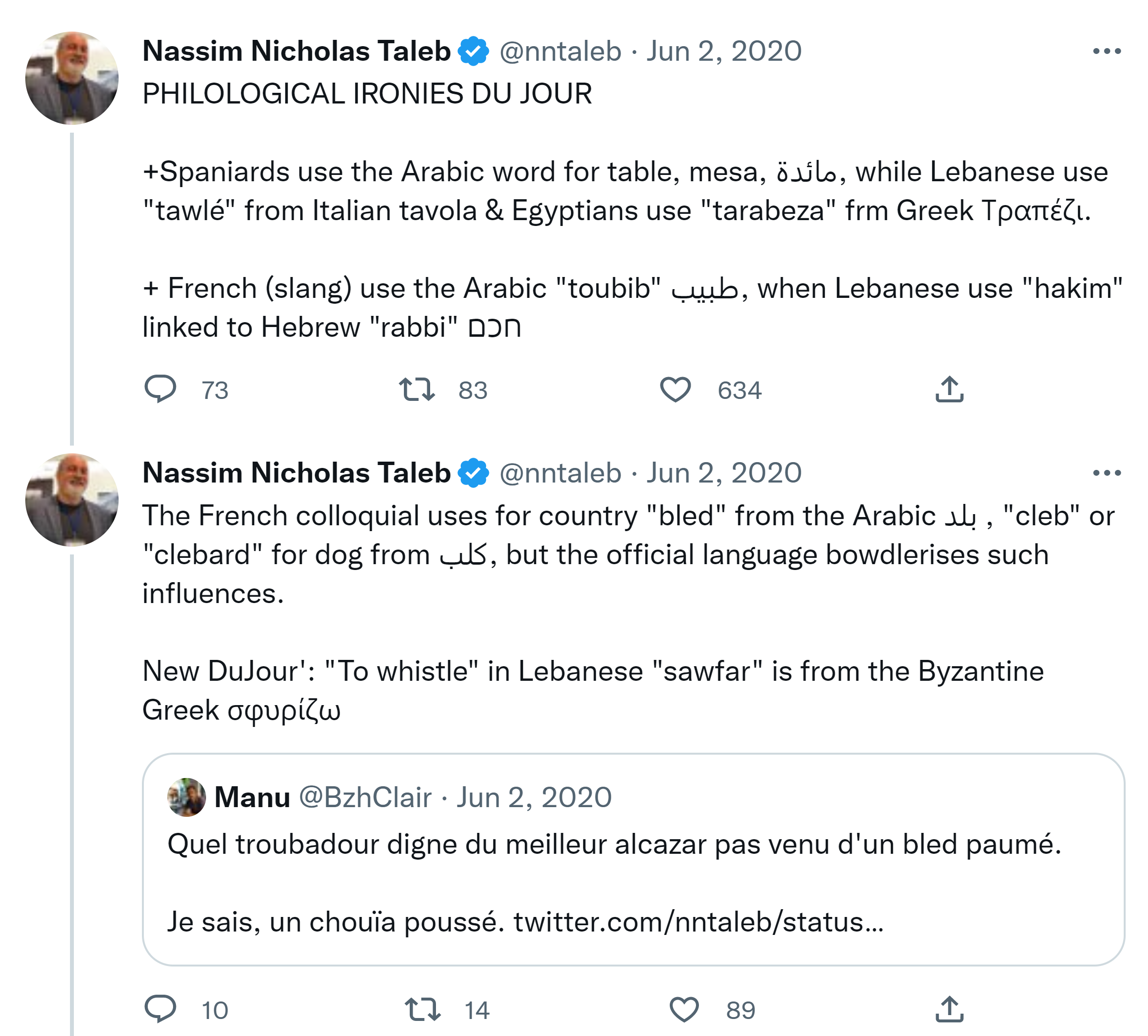Share the first tweet
The width and height of the screenshot is (1148, 1036).
coord(949,389)
